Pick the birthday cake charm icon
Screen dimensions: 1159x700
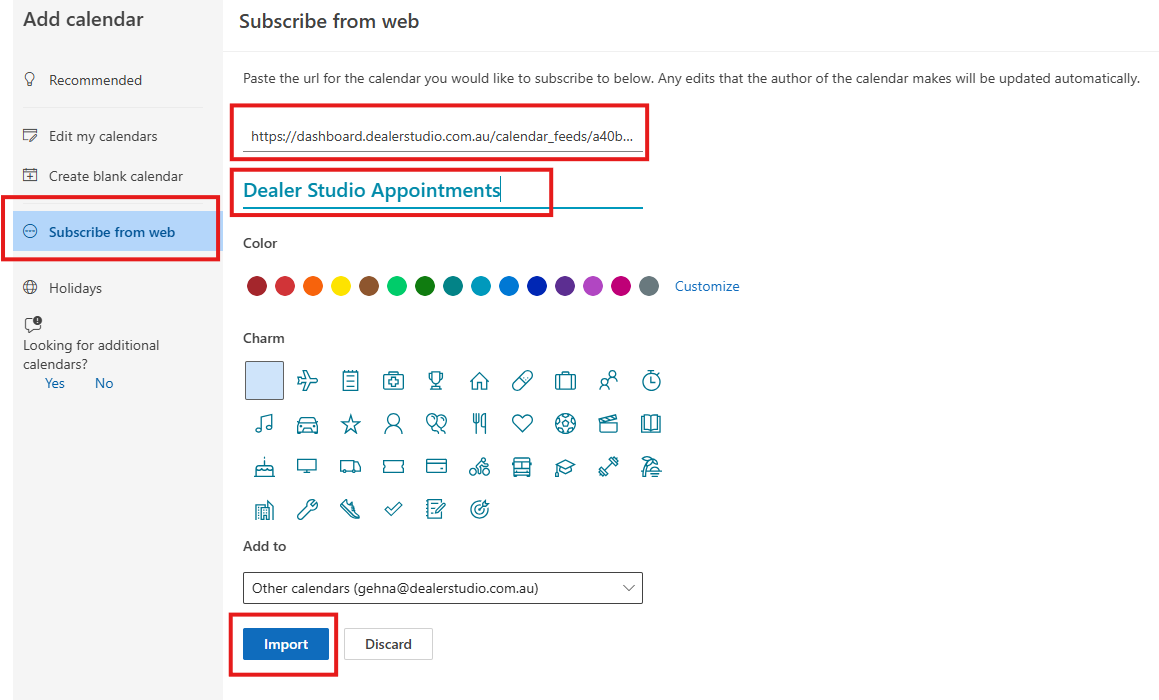(x=264, y=467)
